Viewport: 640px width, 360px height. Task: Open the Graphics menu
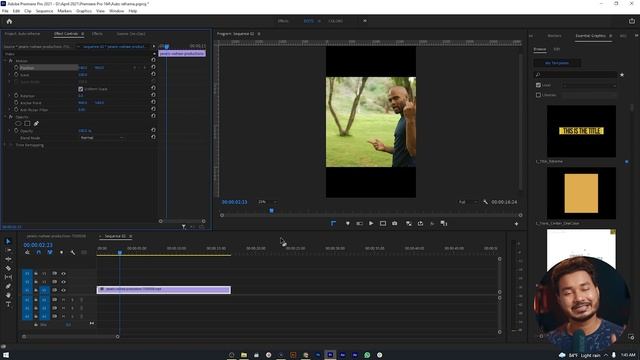pyautogui.click(x=84, y=11)
